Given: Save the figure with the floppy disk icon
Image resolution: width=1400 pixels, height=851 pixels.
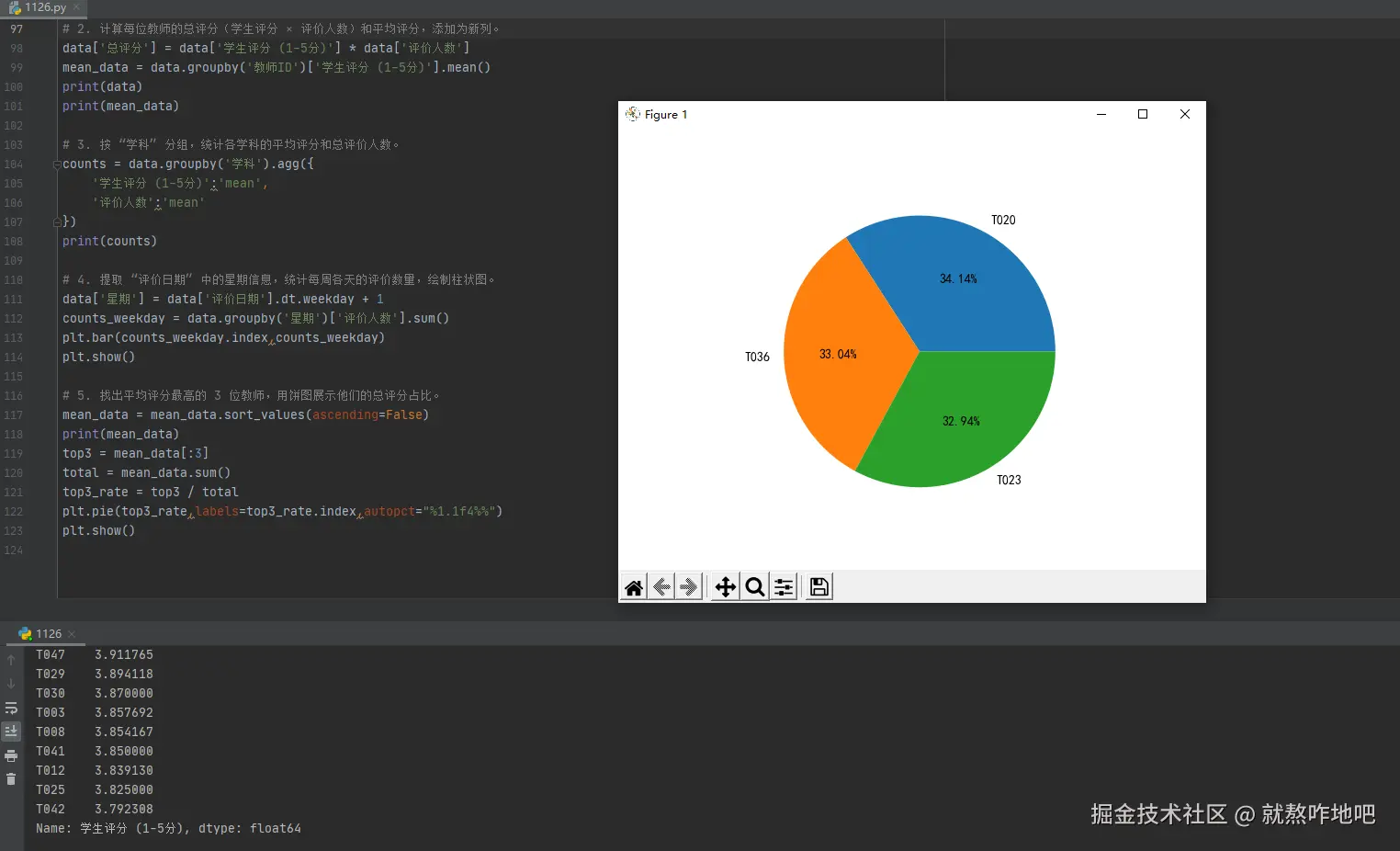Looking at the screenshot, I should (819, 587).
